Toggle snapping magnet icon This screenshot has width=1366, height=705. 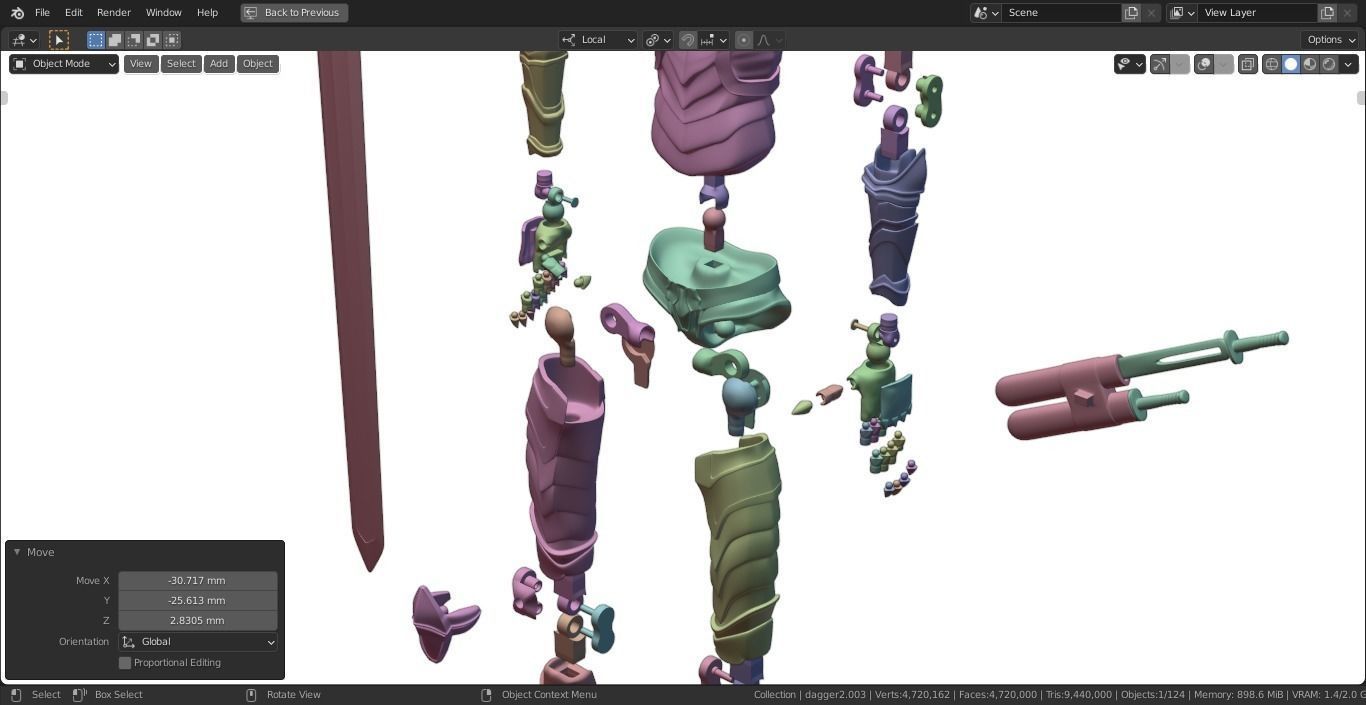click(688, 40)
